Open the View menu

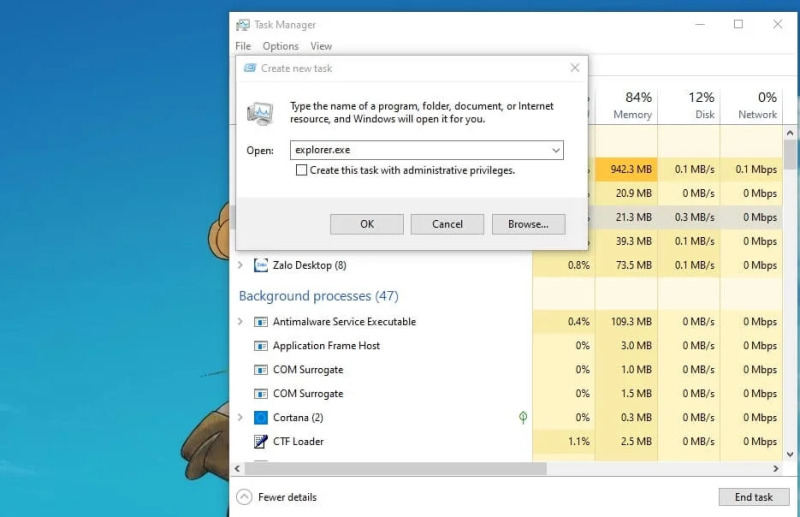point(321,46)
